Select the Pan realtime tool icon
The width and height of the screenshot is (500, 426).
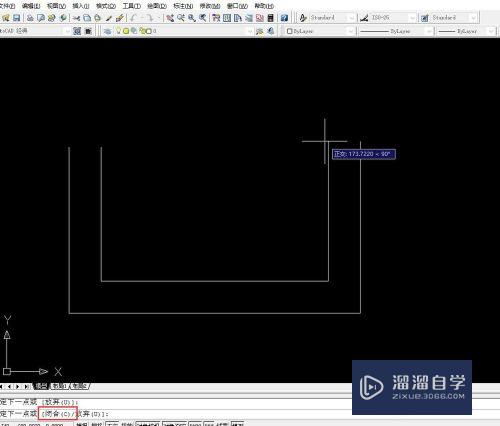[170, 18]
